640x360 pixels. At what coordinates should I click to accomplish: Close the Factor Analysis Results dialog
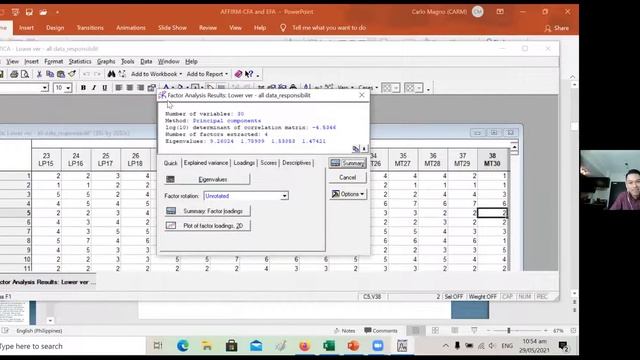362,95
